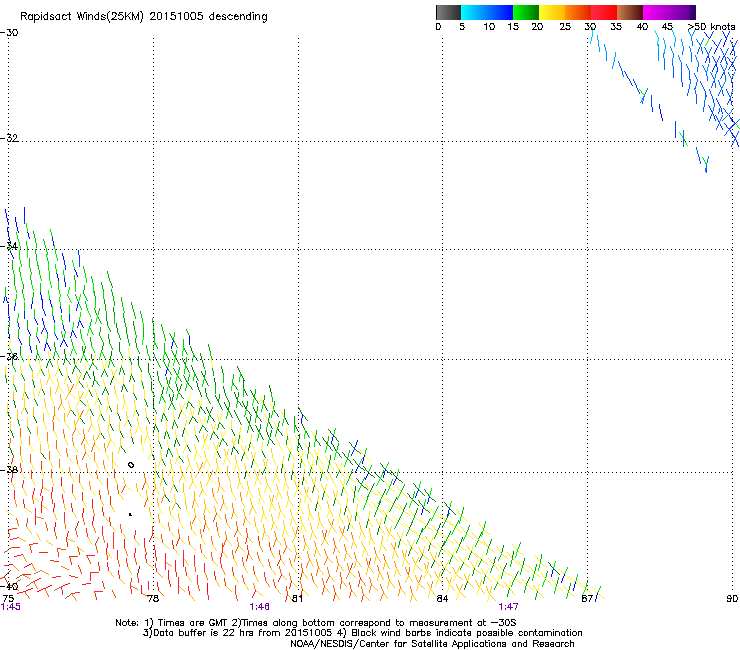
Task: Click the longitude label '75'
Action: click(x=8, y=599)
